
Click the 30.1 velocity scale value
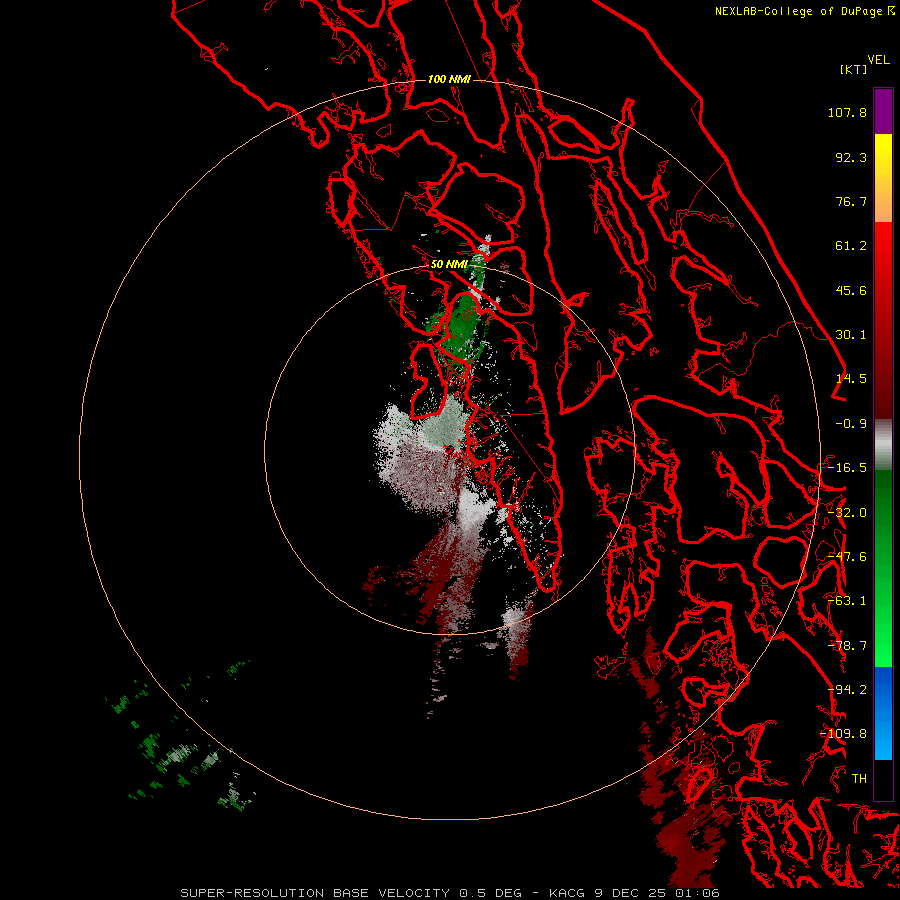851,335
